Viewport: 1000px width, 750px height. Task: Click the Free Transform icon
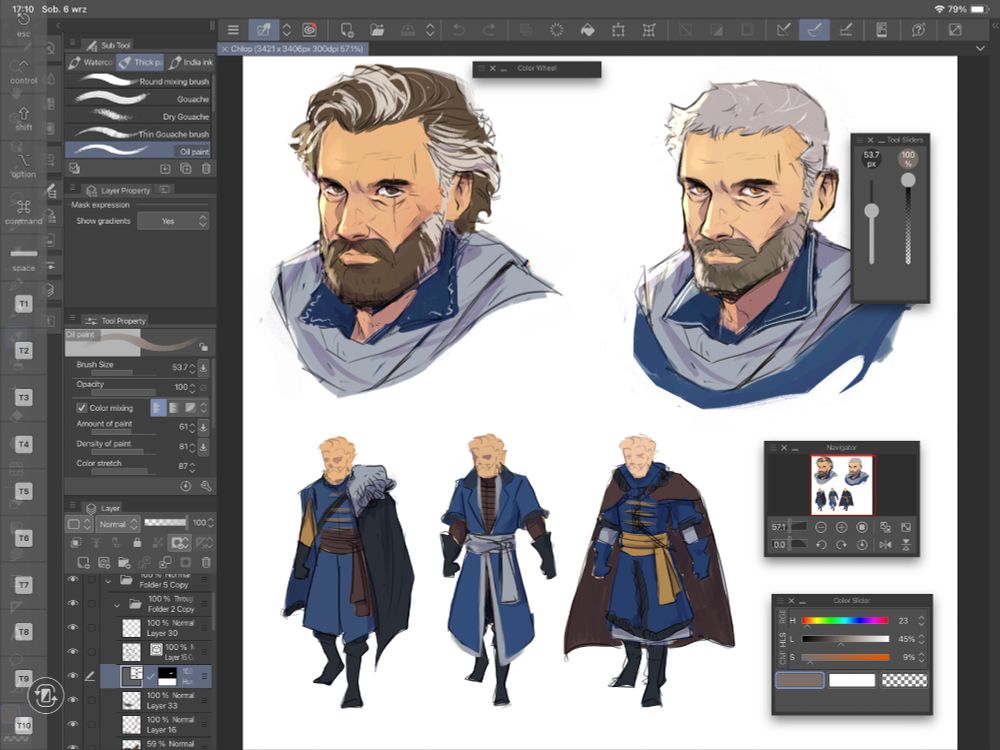(649, 30)
